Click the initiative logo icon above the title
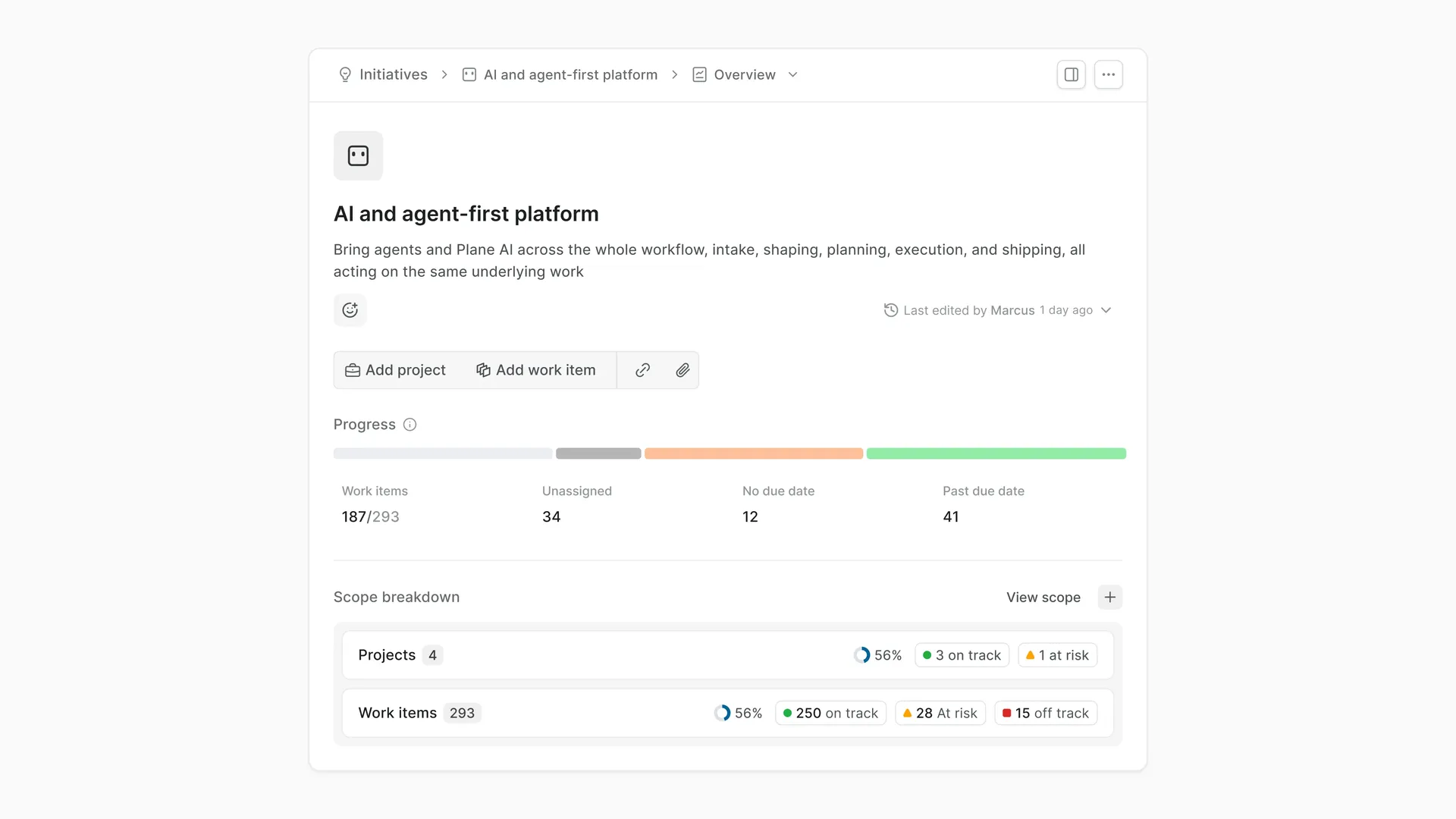The image size is (1456, 819). (x=358, y=155)
